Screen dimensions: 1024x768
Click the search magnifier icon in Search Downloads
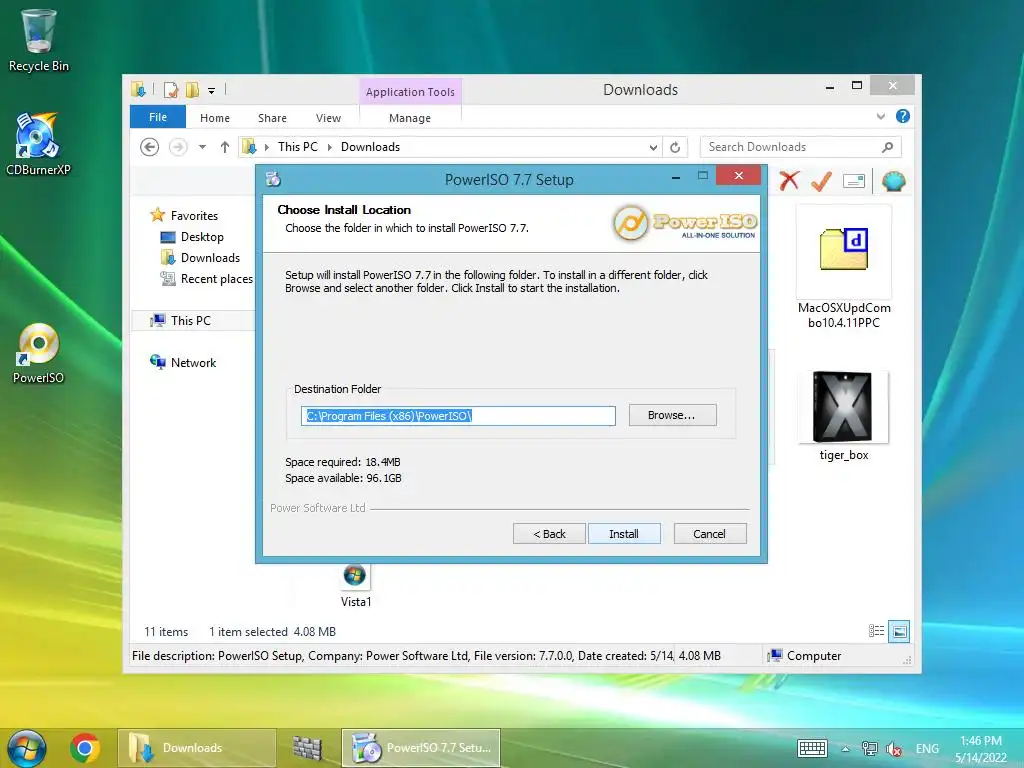(x=887, y=147)
